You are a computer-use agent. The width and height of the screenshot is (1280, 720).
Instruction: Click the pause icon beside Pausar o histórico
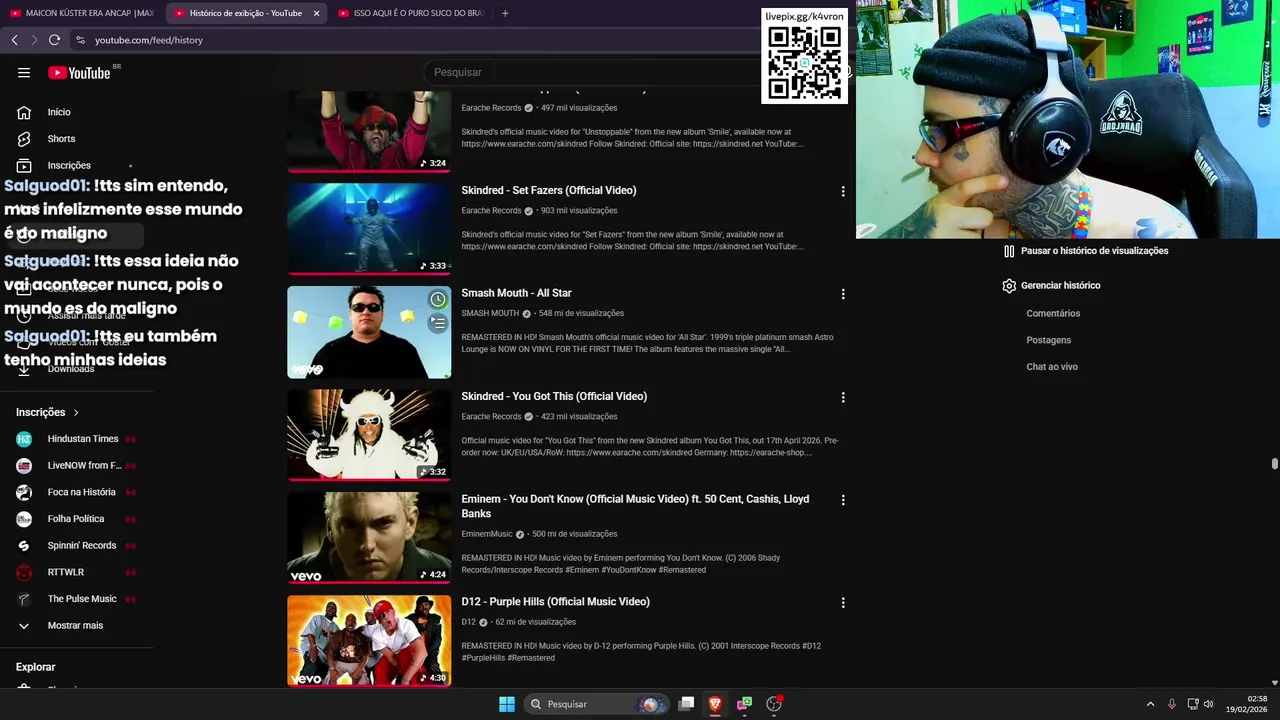pos(1009,251)
